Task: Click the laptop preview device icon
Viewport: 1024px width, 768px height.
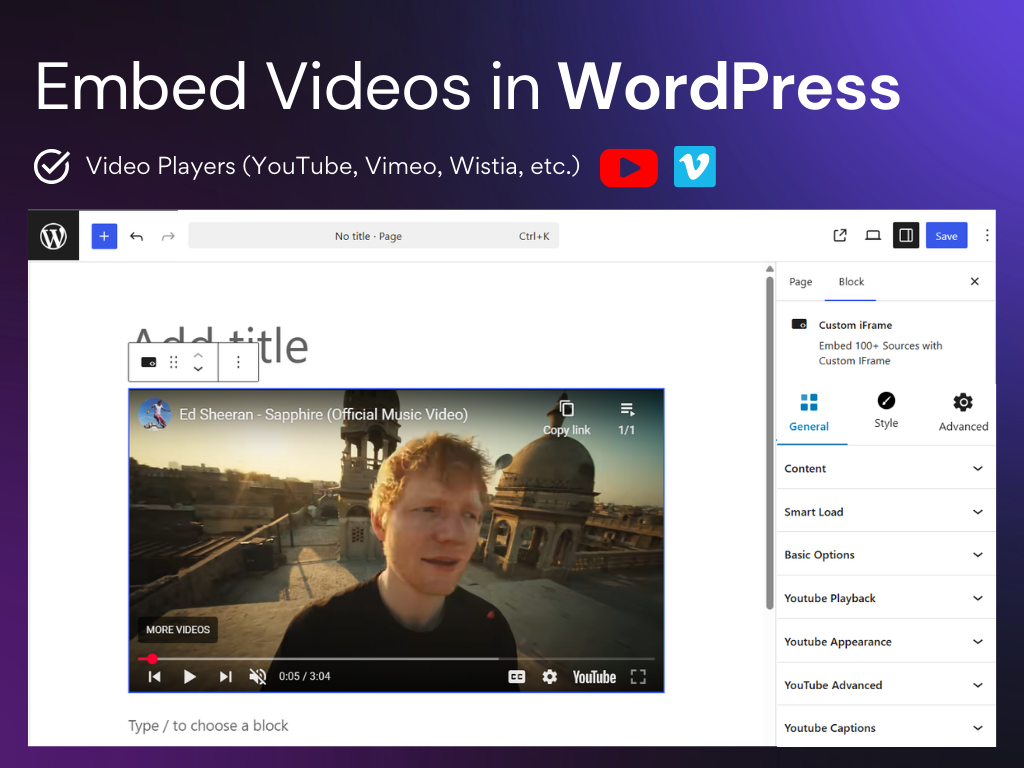Action: pos(873,236)
